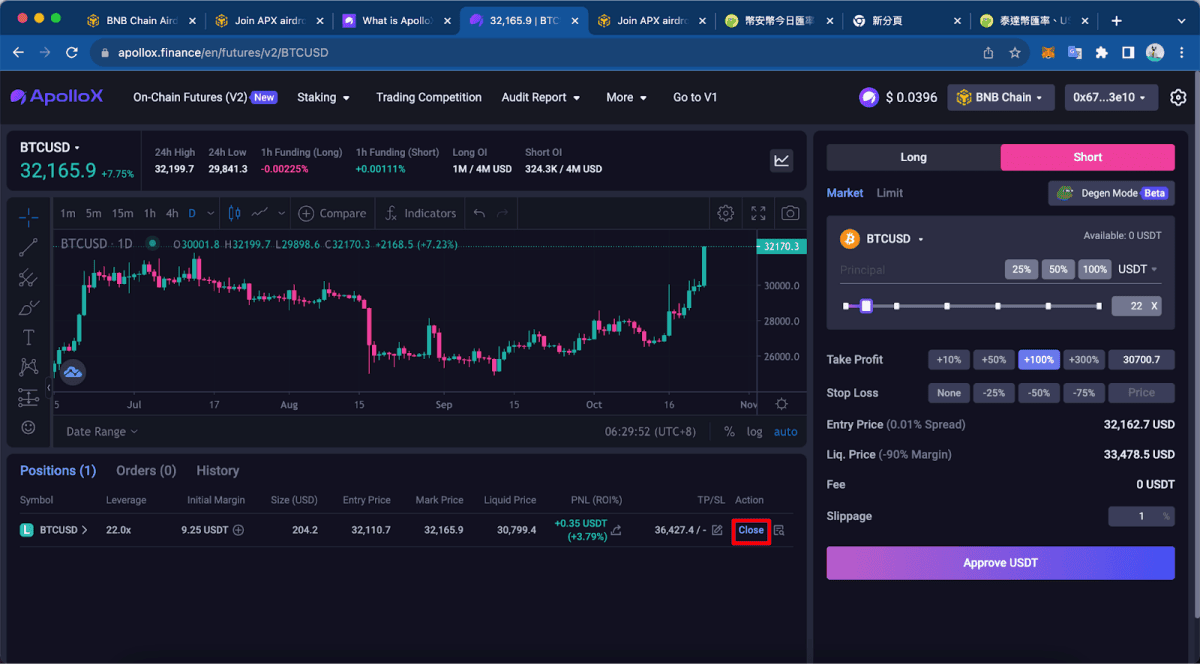Open the candlestick chart type selector

coord(235,213)
